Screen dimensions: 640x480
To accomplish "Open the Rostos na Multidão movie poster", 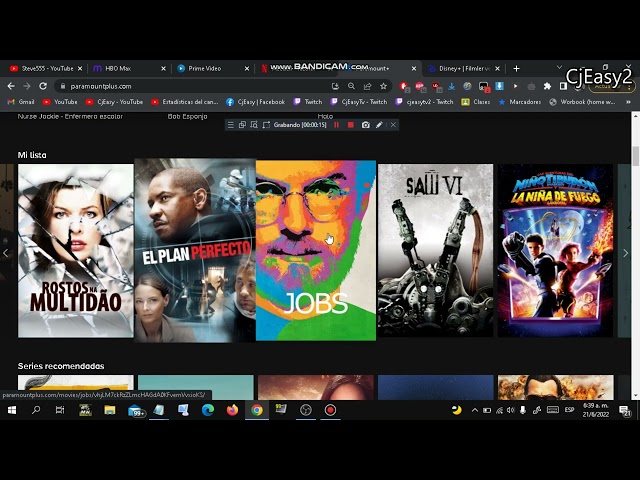I will 76,251.
